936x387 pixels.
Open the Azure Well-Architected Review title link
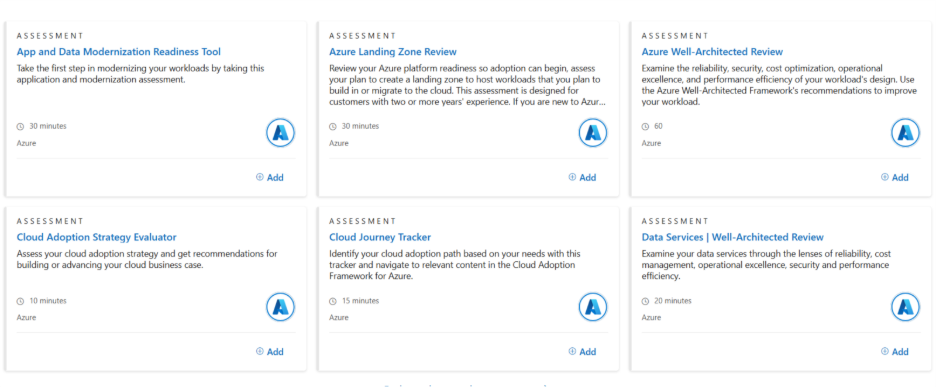pyautogui.click(x=712, y=52)
